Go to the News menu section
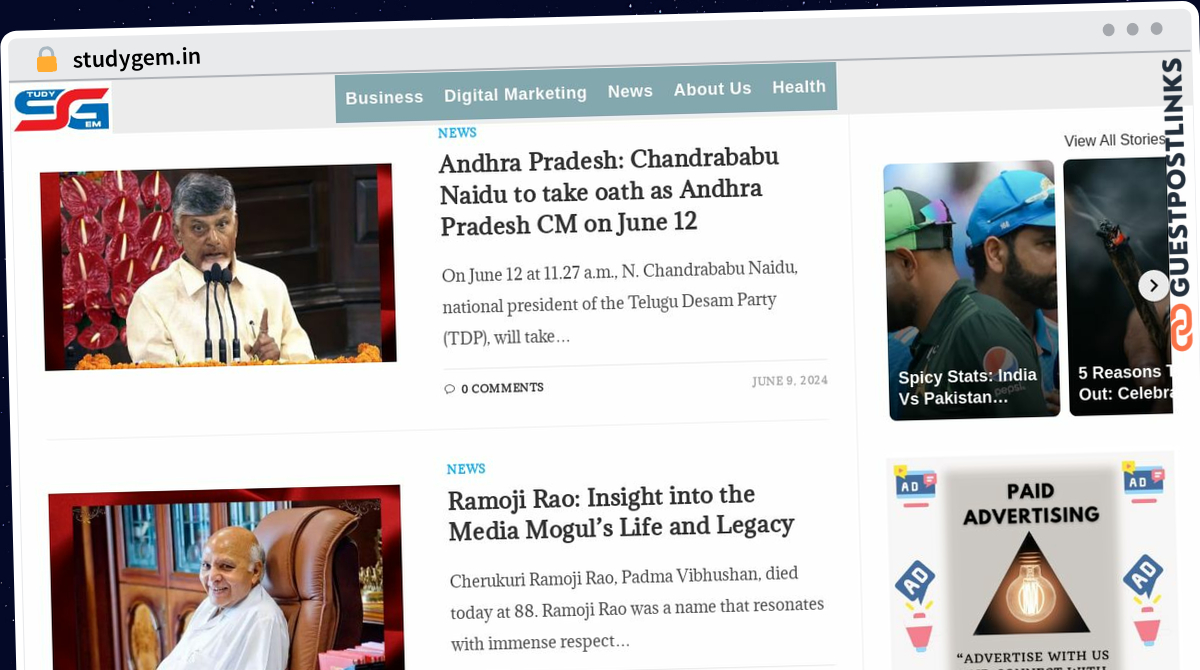This screenshot has width=1200, height=670. click(x=630, y=91)
